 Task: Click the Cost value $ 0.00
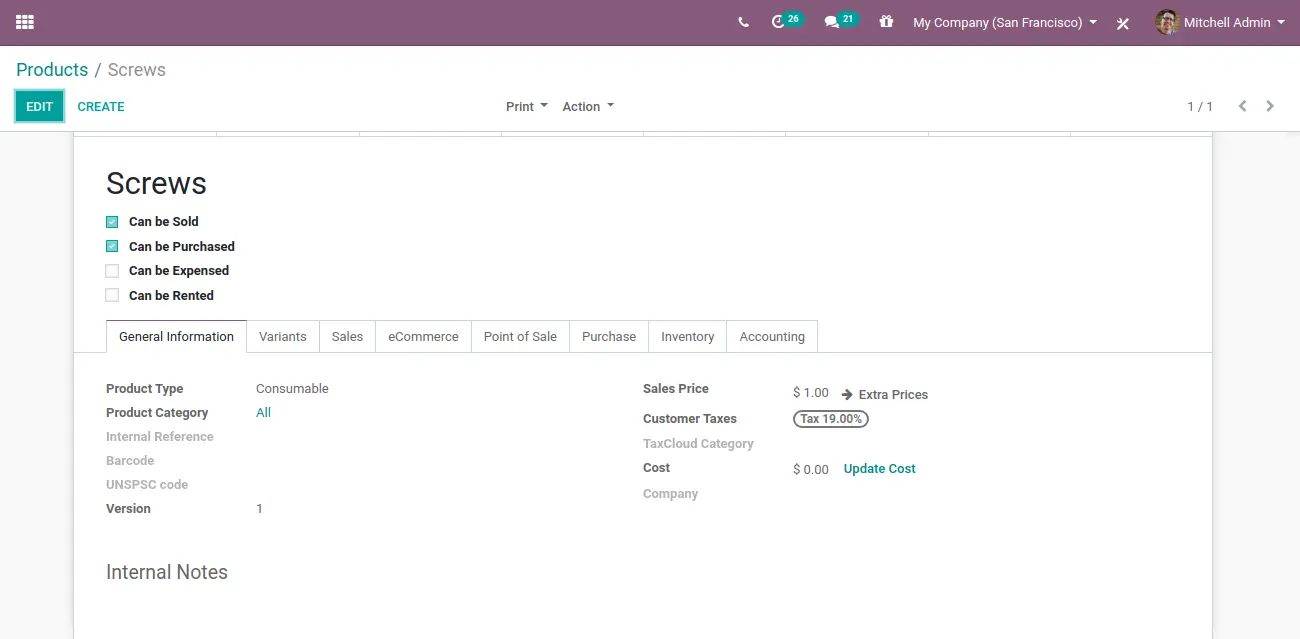811,469
